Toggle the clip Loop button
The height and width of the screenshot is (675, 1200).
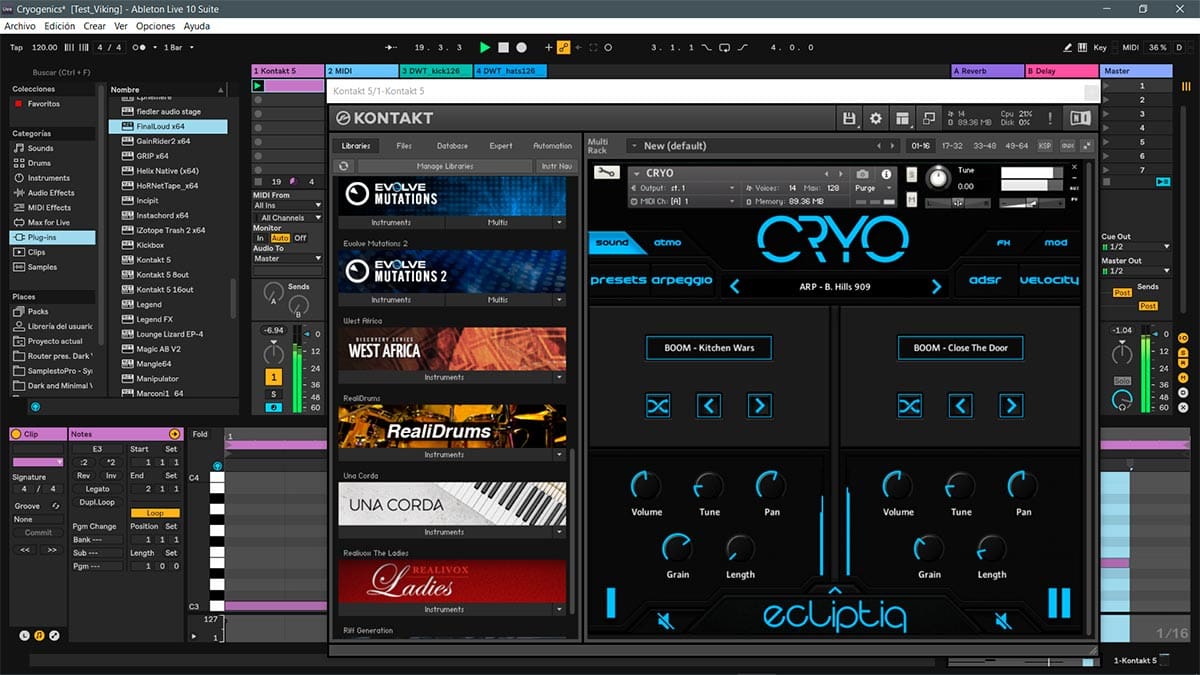(x=155, y=513)
